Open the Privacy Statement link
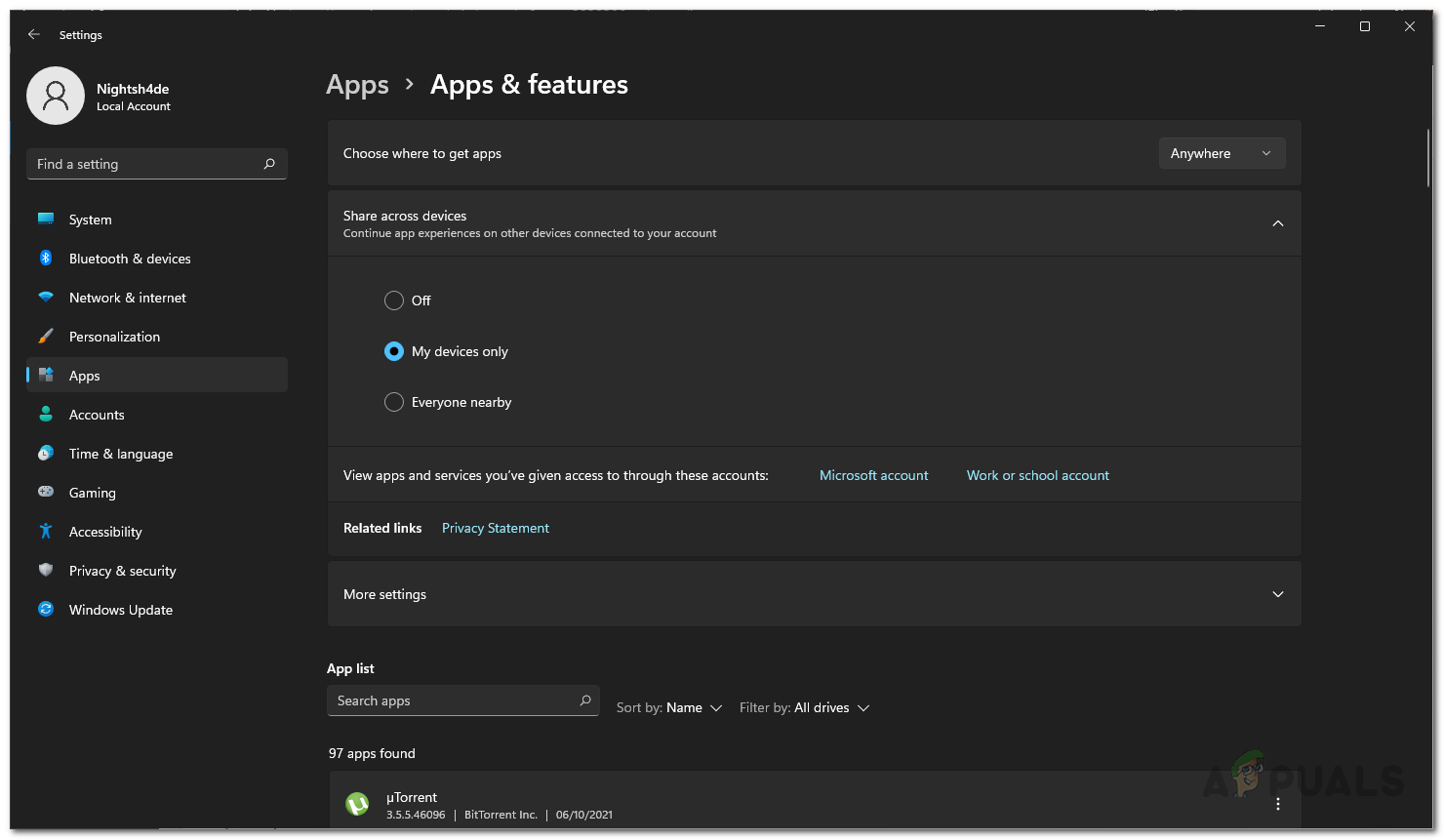The width and height of the screenshot is (1444, 840). [495, 528]
